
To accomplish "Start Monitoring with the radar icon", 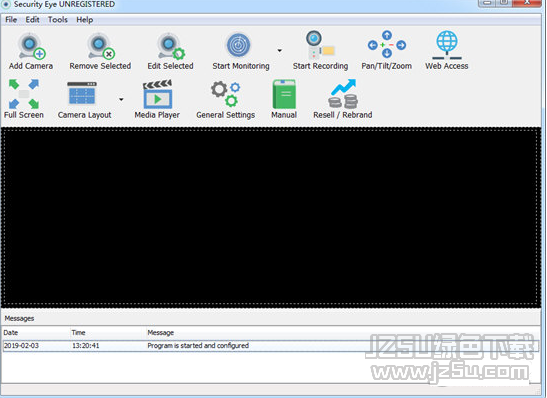I will [x=239, y=45].
